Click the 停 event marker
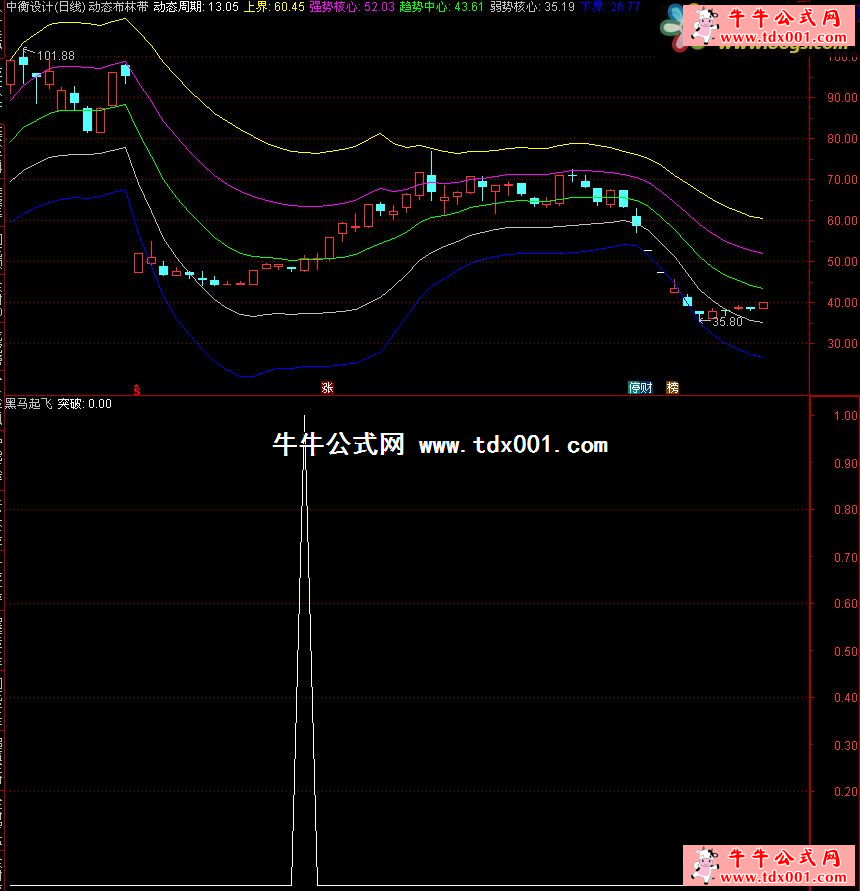 (x=634, y=388)
